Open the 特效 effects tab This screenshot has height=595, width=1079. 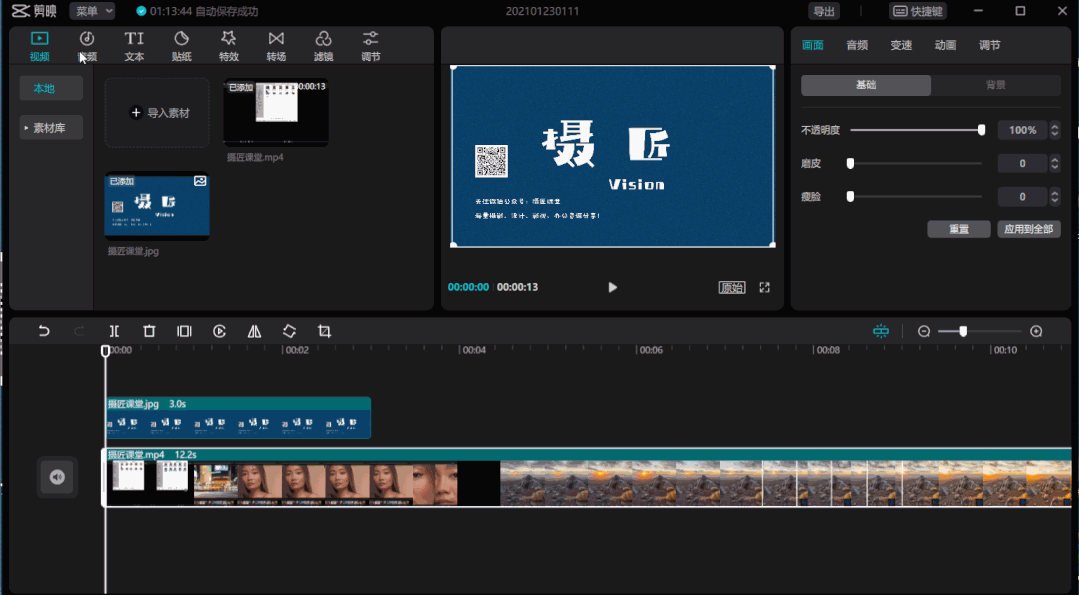pyautogui.click(x=228, y=46)
